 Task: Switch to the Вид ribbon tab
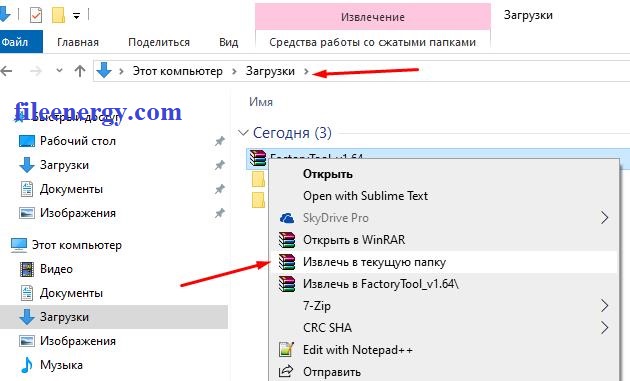[229, 42]
